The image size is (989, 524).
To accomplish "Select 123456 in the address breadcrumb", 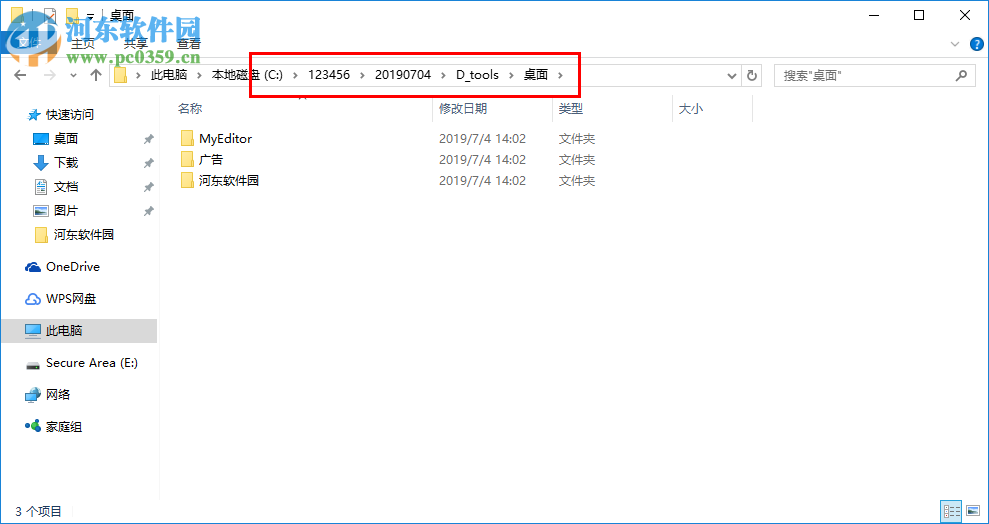I will pyautogui.click(x=328, y=75).
